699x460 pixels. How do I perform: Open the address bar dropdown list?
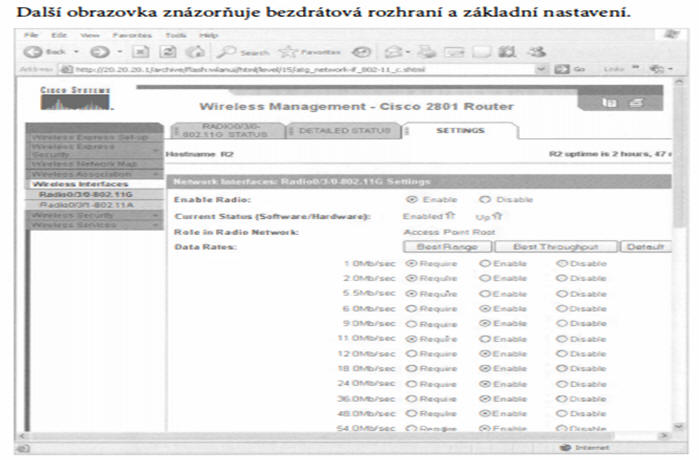(x=541, y=69)
